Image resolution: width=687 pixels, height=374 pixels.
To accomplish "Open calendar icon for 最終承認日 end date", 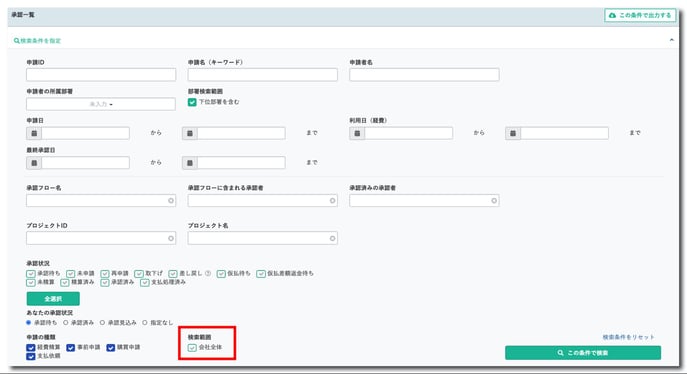I will click(190, 163).
